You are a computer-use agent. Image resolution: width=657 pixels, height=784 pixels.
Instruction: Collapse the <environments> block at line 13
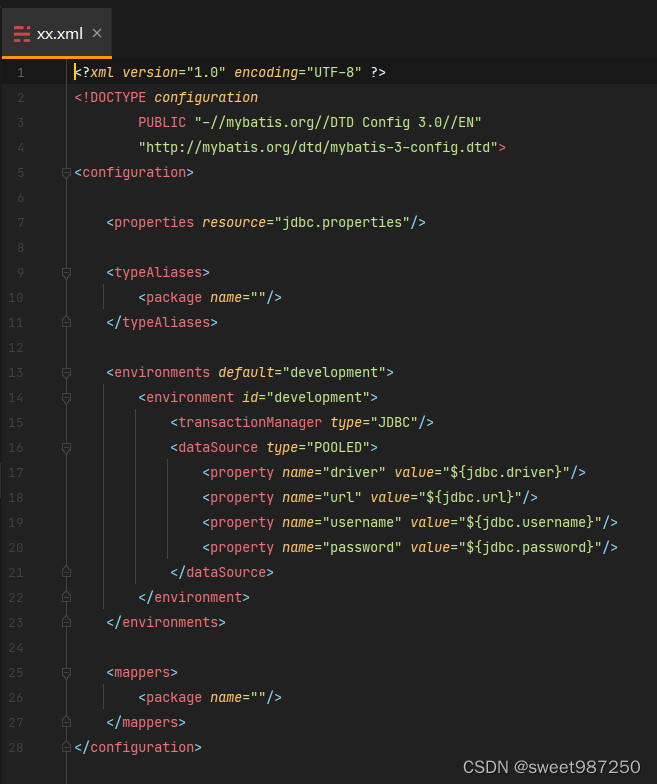(x=66, y=373)
